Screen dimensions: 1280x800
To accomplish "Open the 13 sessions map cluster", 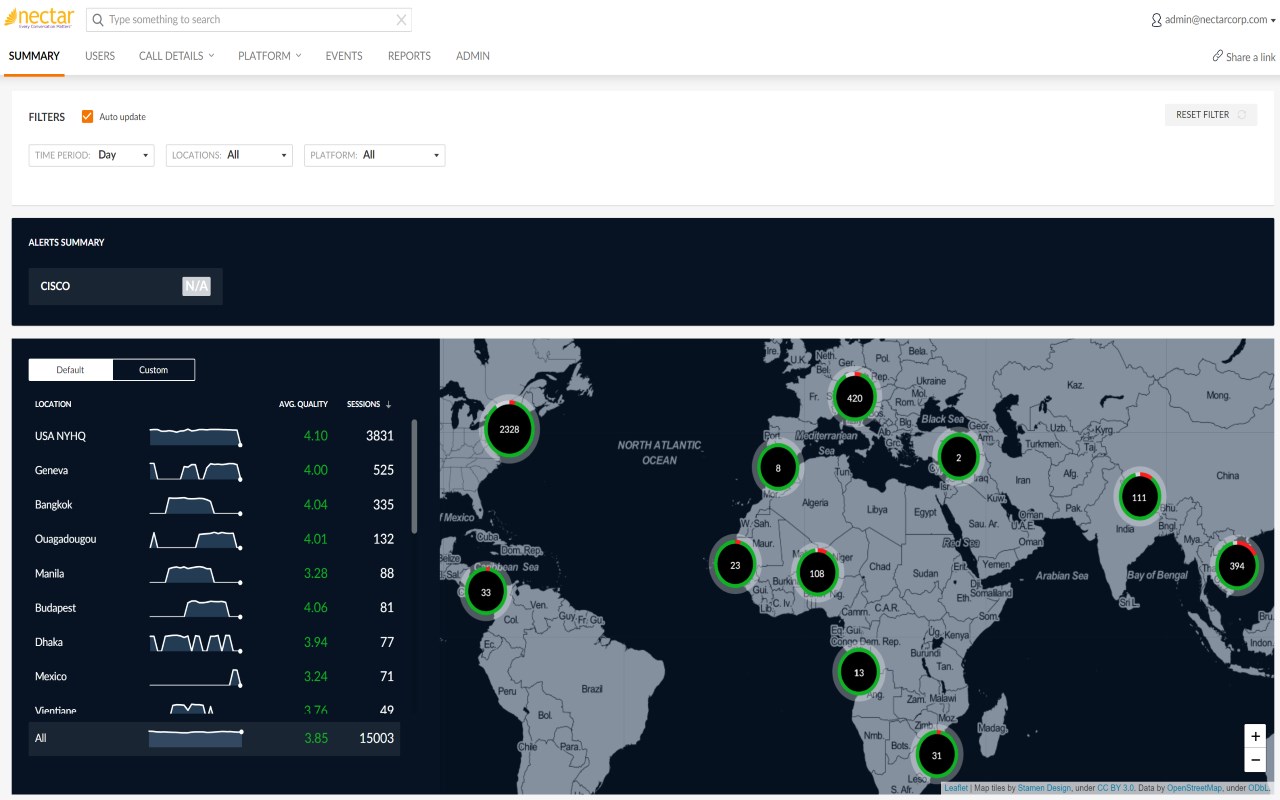I will click(859, 673).
